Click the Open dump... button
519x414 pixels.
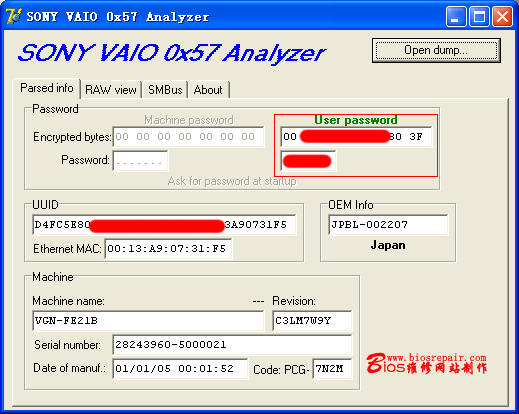point(436,50)
